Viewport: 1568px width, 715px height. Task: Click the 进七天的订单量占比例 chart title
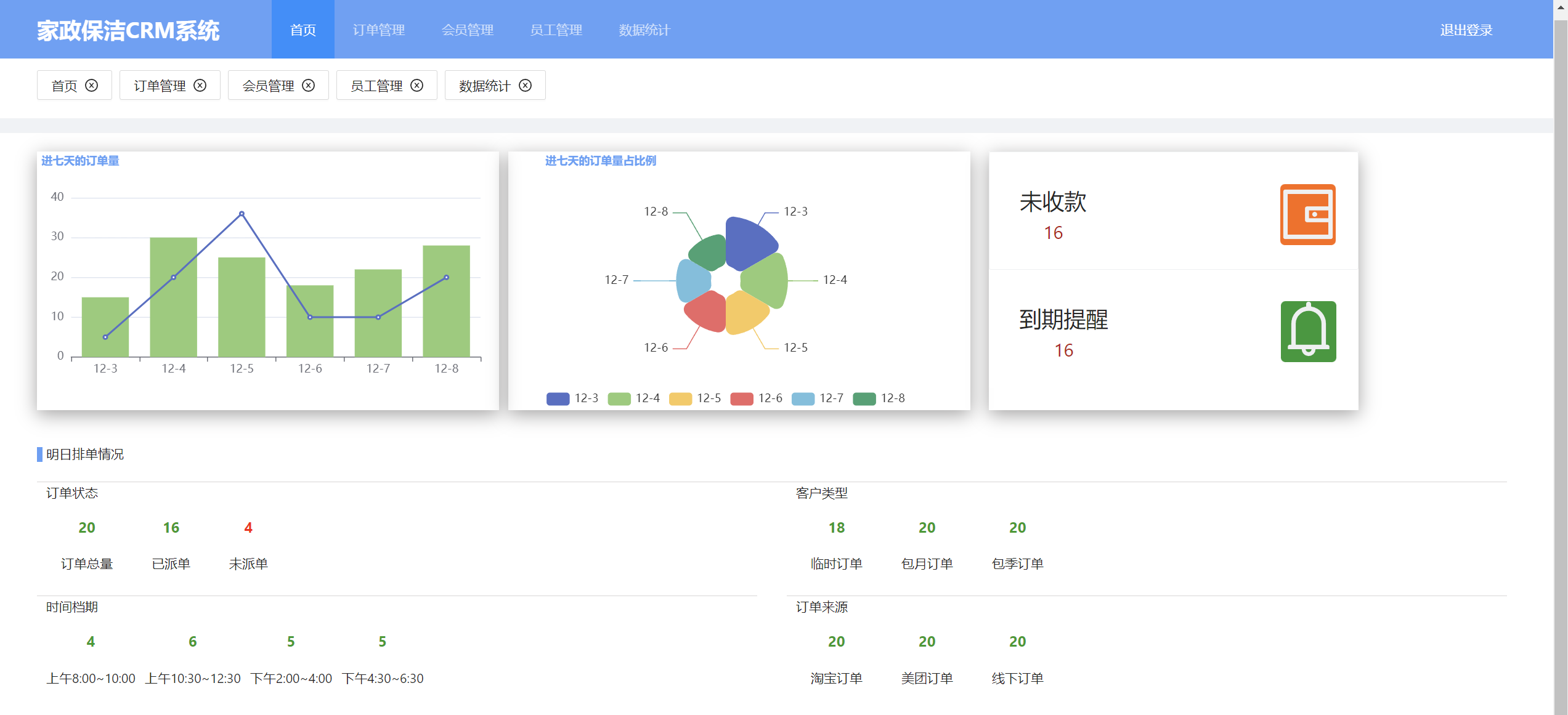pos(601,161)
